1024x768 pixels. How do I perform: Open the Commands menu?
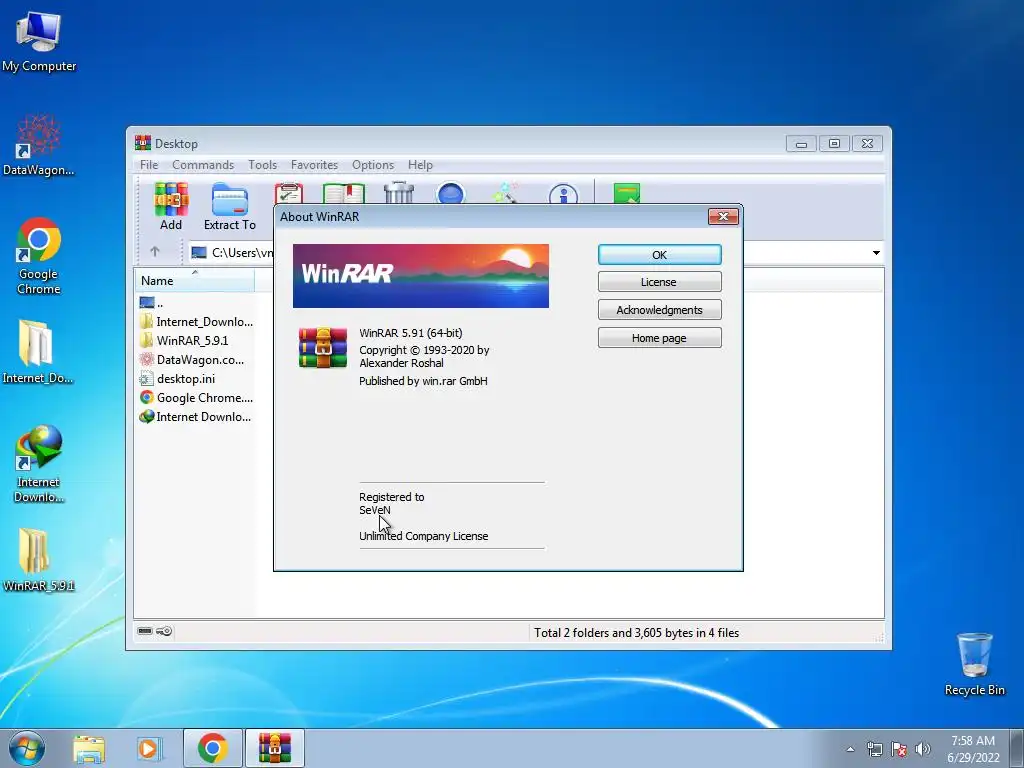click(203, 165)
